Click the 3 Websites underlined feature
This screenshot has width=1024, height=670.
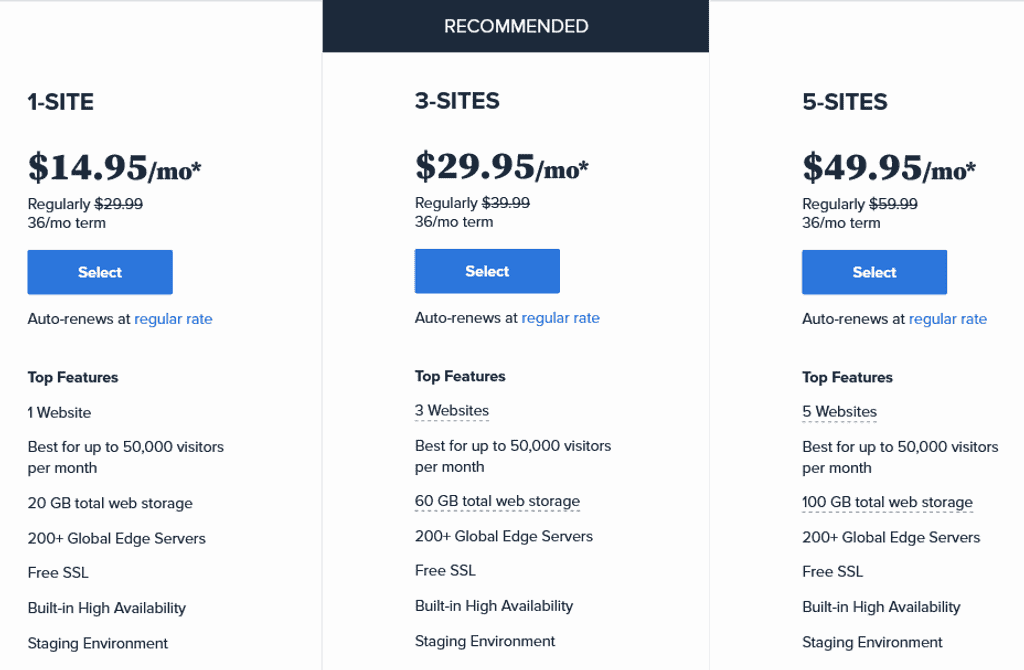(x=452, y=411)
